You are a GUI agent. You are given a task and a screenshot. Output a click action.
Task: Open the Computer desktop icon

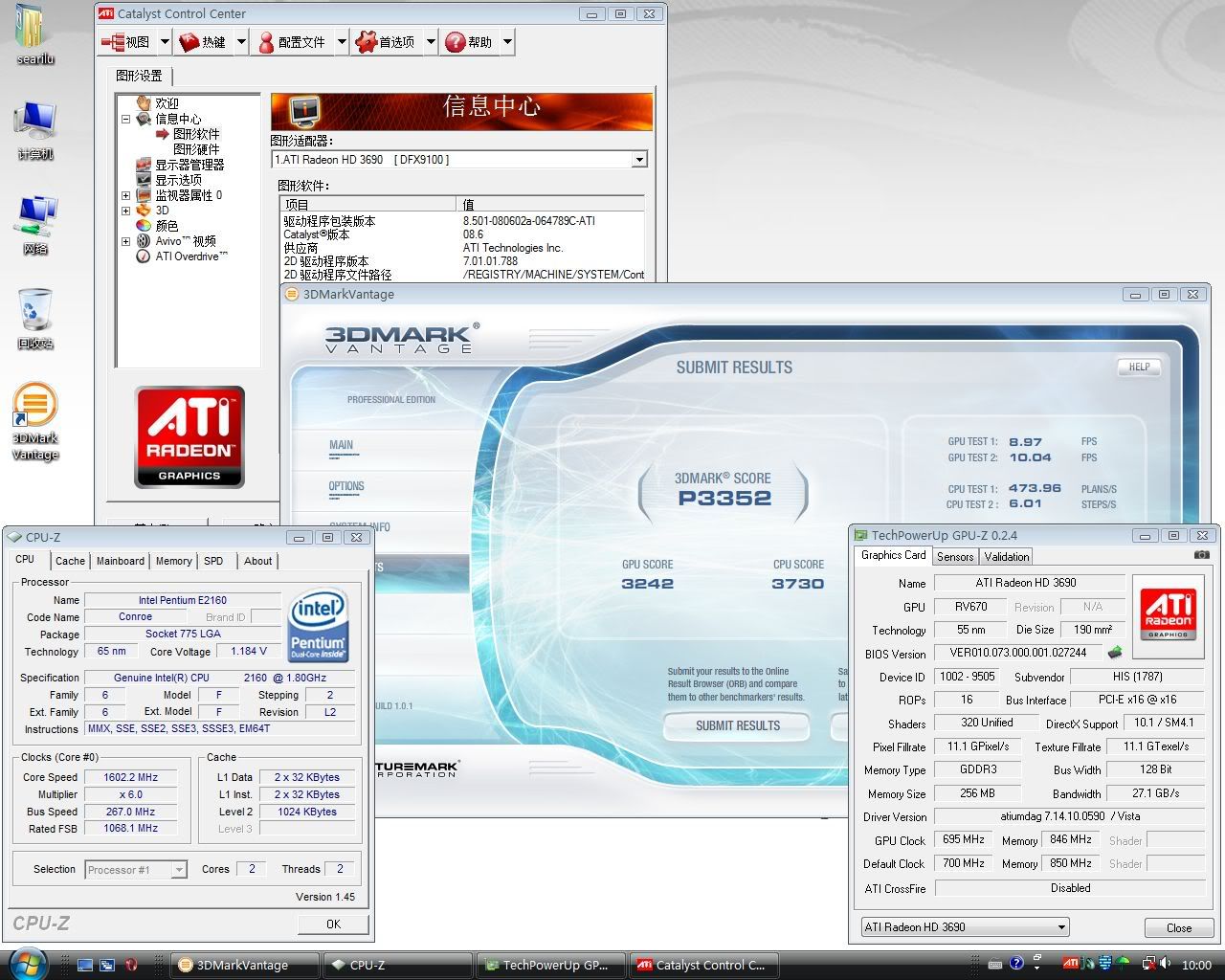(34, 129)
